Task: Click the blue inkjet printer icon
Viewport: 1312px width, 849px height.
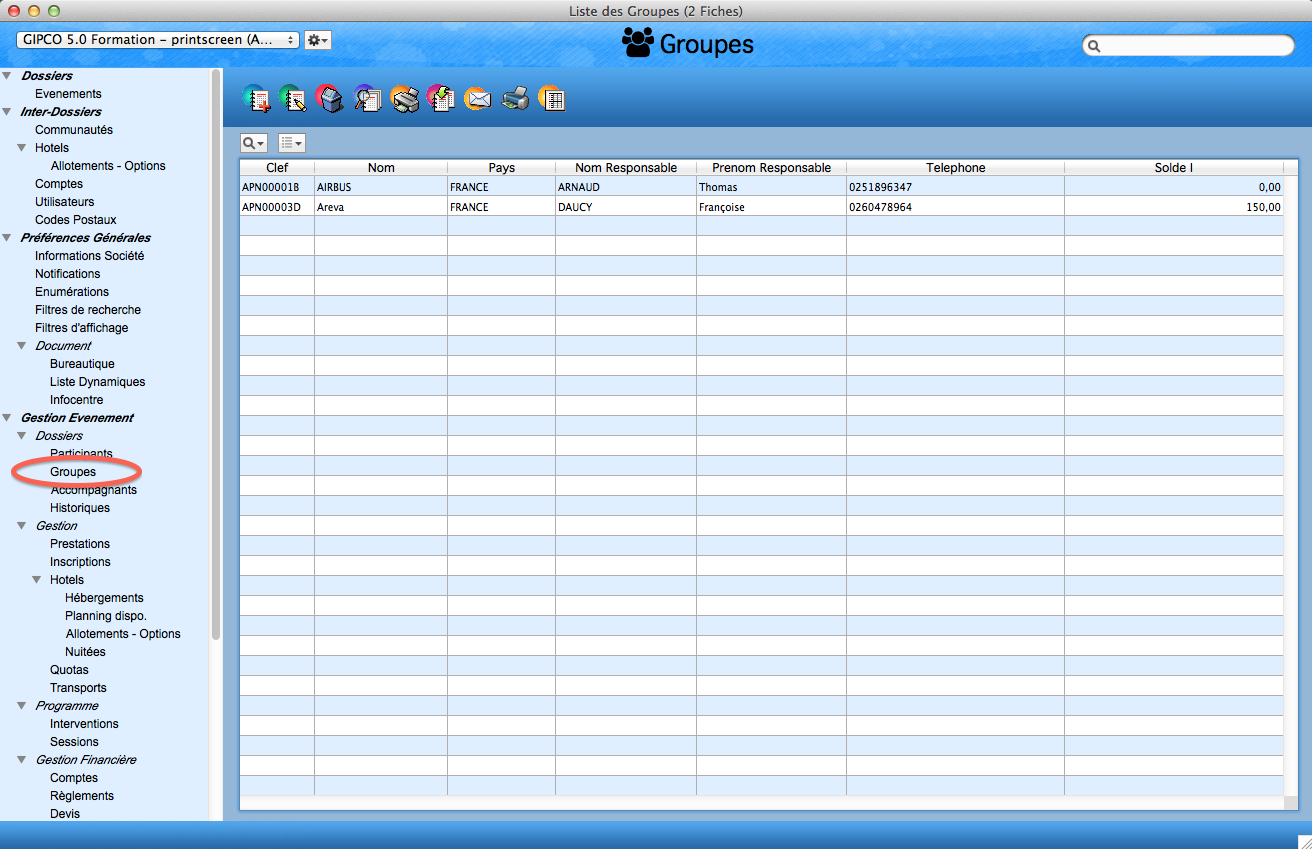Action: [x=515, y=98]
